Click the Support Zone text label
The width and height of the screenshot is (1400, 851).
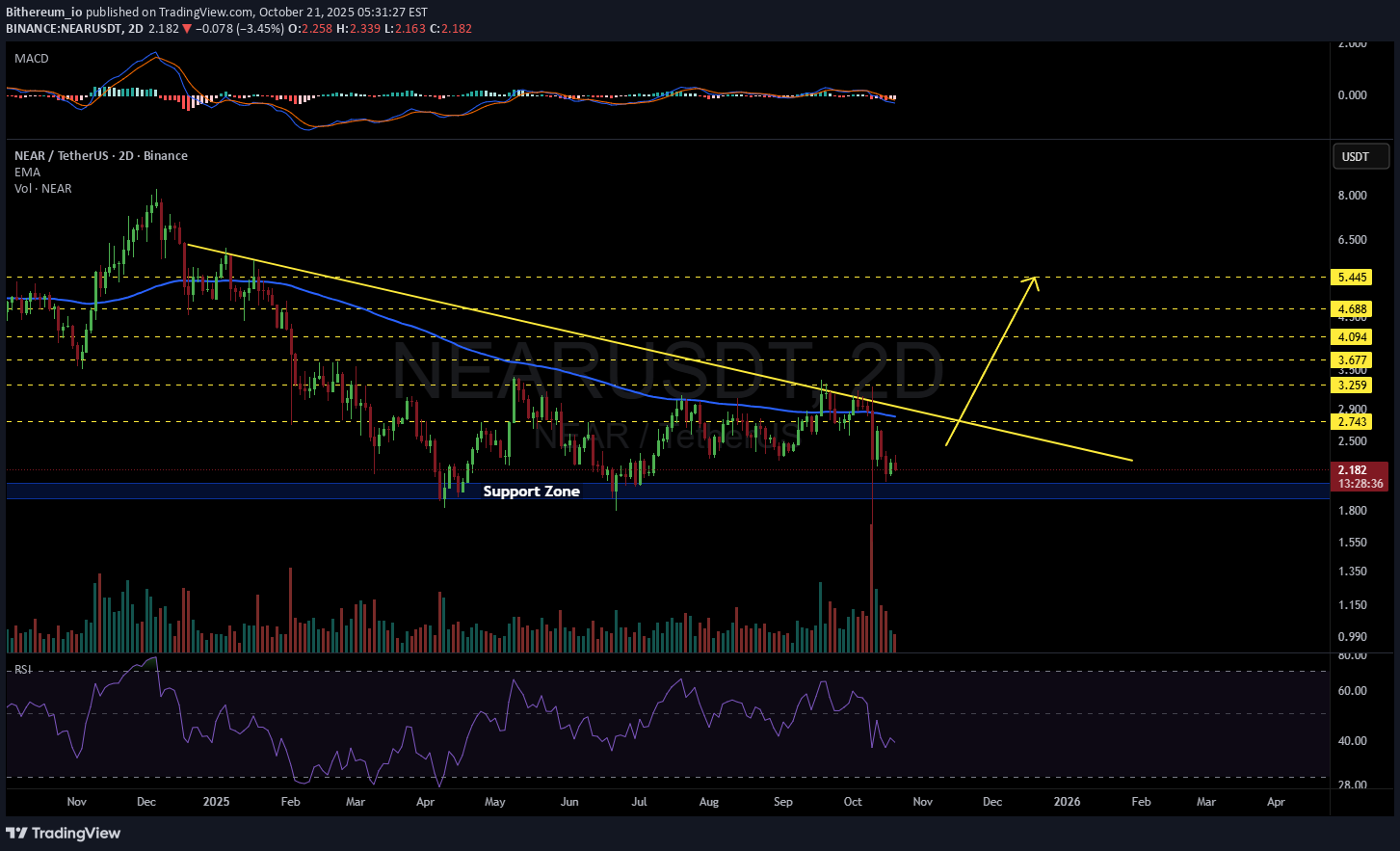click(x=531, y=492)
